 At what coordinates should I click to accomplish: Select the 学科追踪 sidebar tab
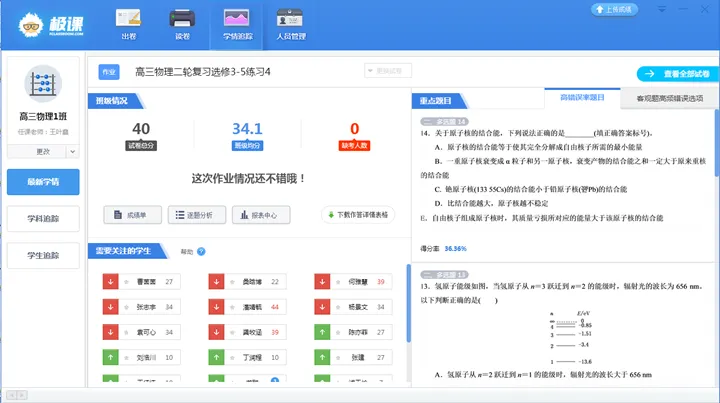[43, 218]
